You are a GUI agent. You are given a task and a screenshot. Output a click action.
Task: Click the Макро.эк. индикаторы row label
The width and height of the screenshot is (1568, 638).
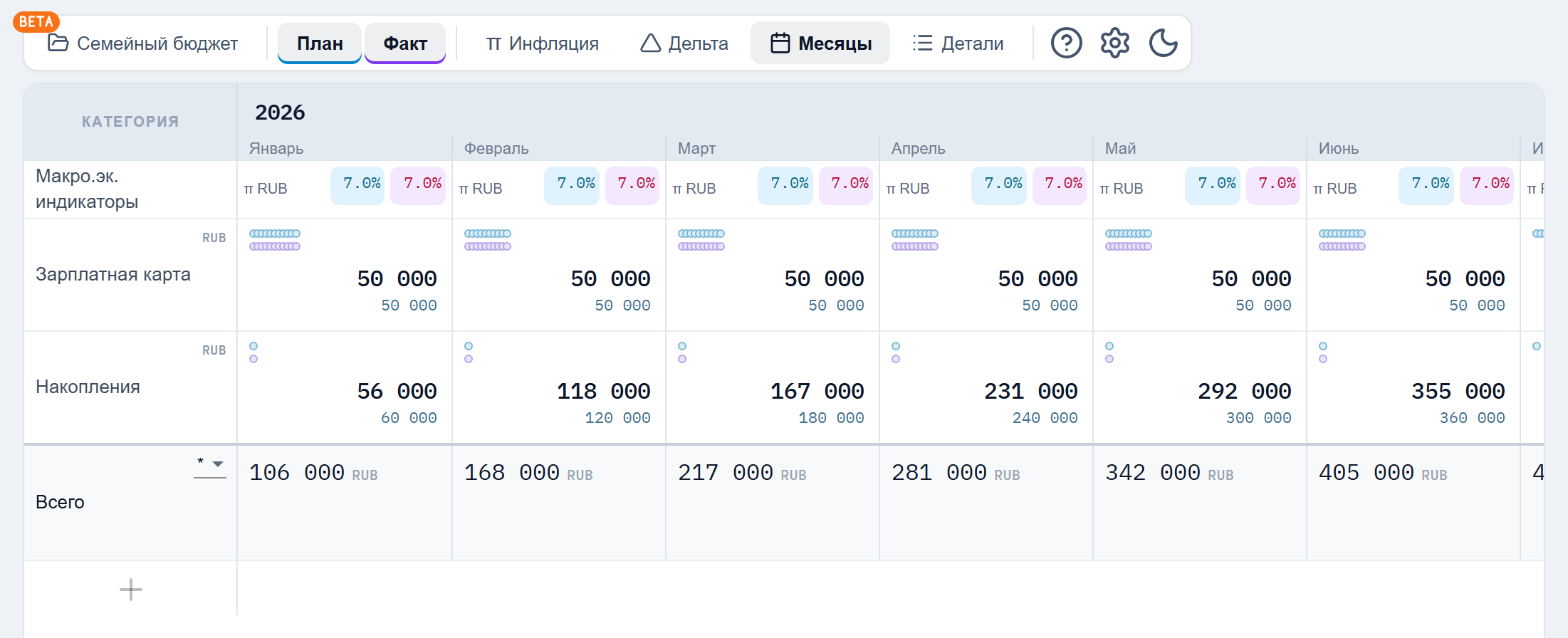(87, 189)
